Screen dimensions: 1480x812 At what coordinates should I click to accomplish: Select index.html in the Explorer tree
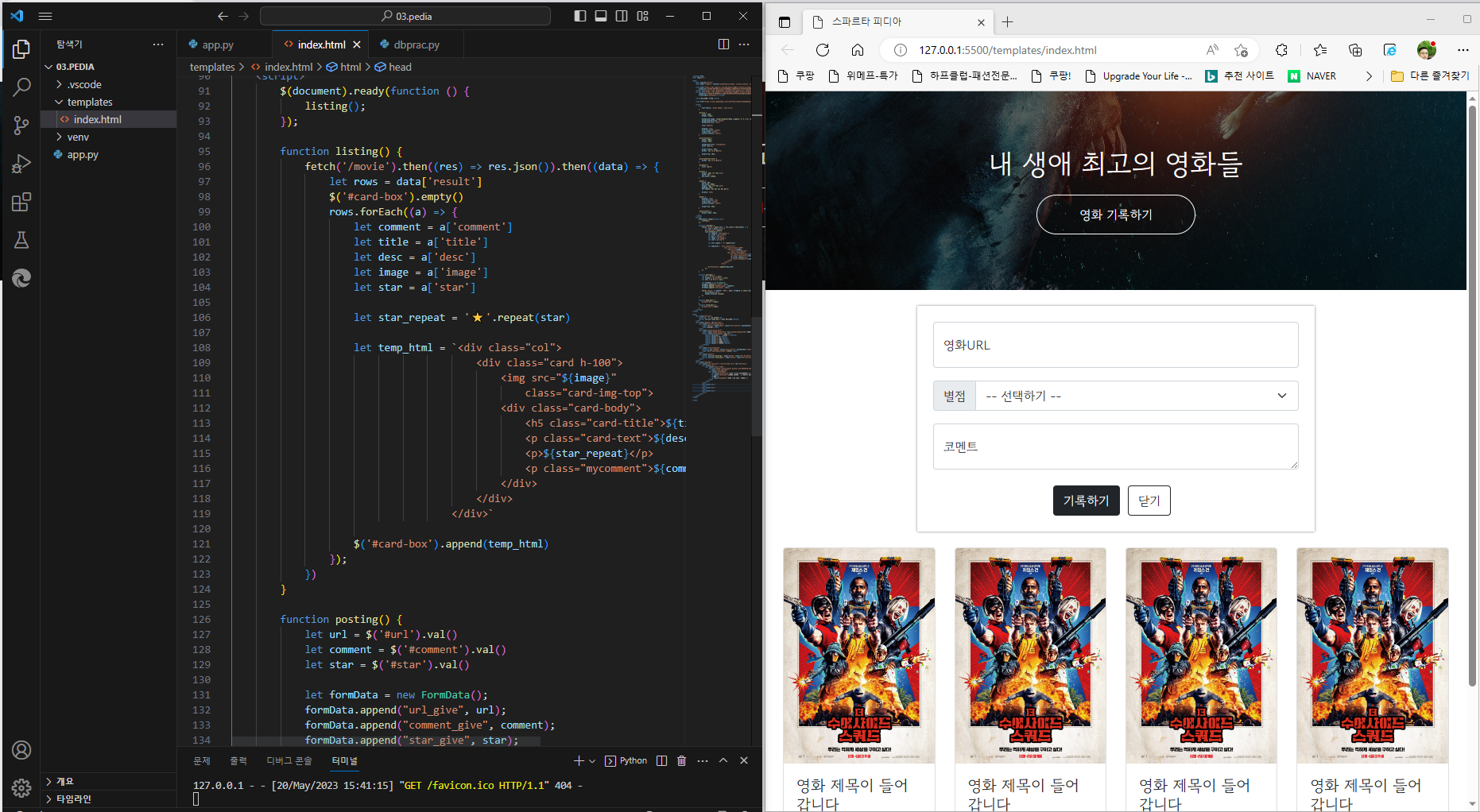[x=109, y=119]
